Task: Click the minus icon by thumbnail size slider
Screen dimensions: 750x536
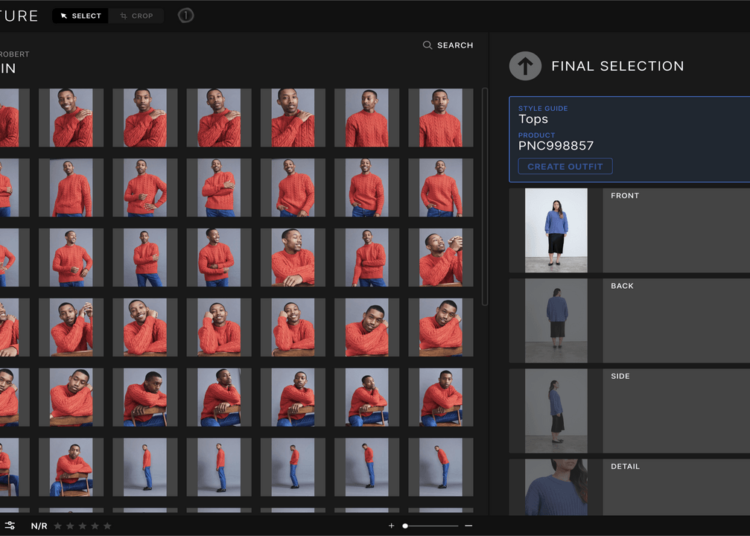Action: tap(468, 526)
